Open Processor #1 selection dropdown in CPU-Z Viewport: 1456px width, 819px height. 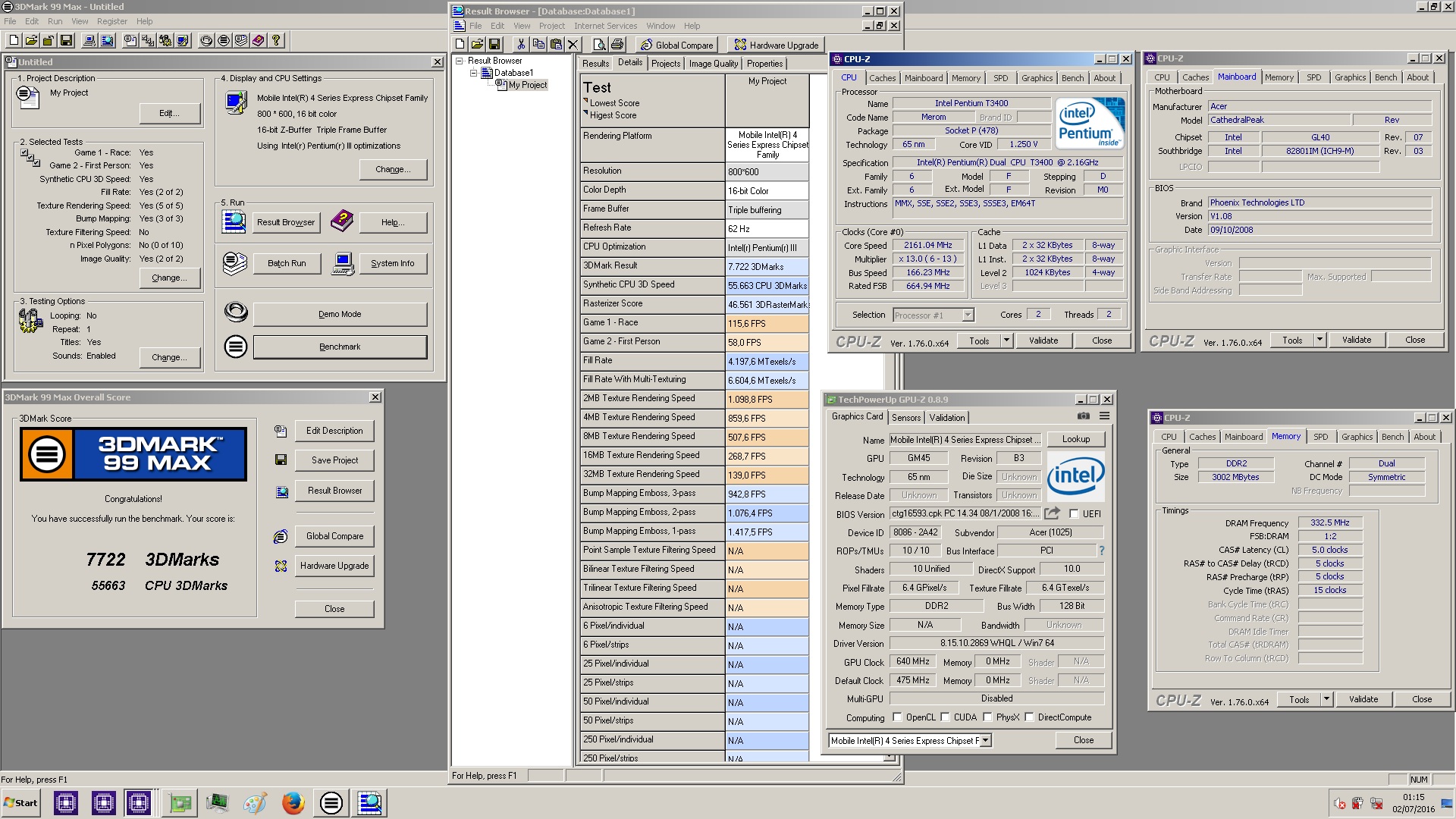coord(968,315)
